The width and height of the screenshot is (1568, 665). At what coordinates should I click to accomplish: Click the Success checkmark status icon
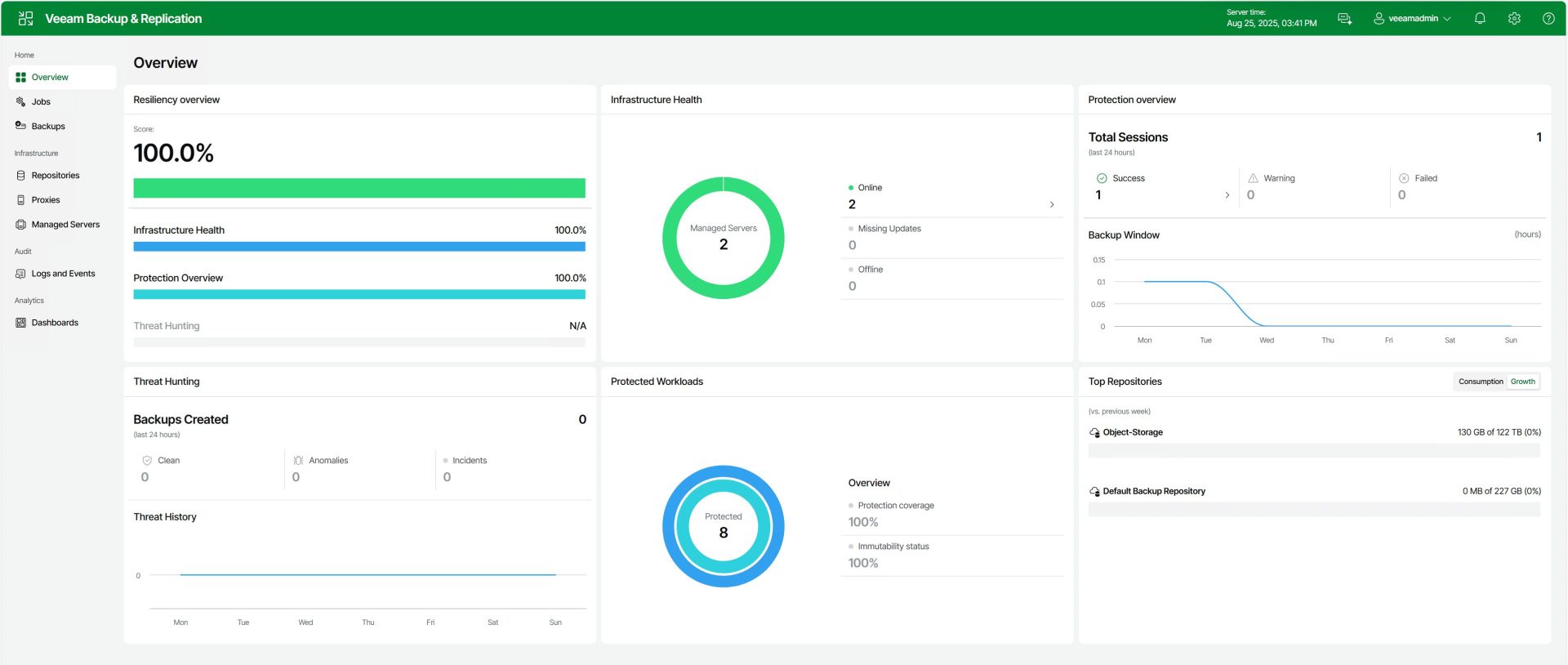(1102, 178)
